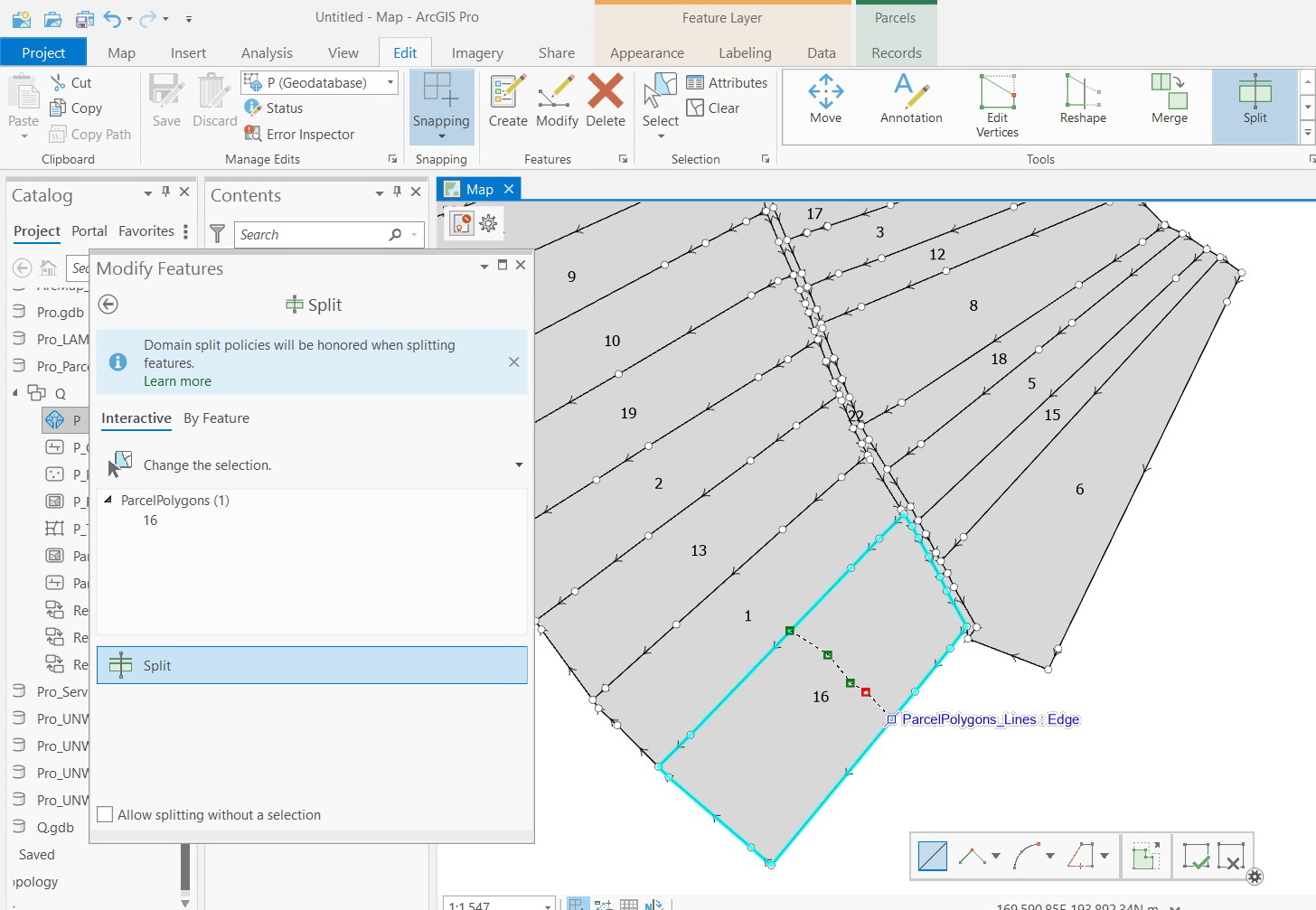Open the arc segment tool dropdown arrow
1316x910 pixels.
1049,856
